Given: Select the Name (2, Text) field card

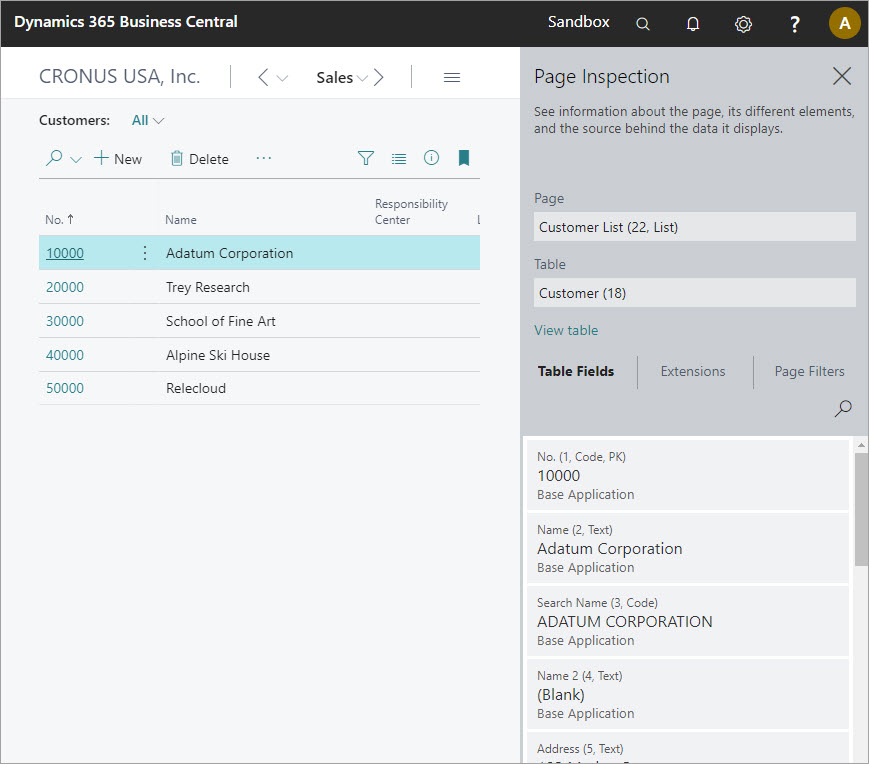Looking at the screenshot, I should tap(687, 548).
